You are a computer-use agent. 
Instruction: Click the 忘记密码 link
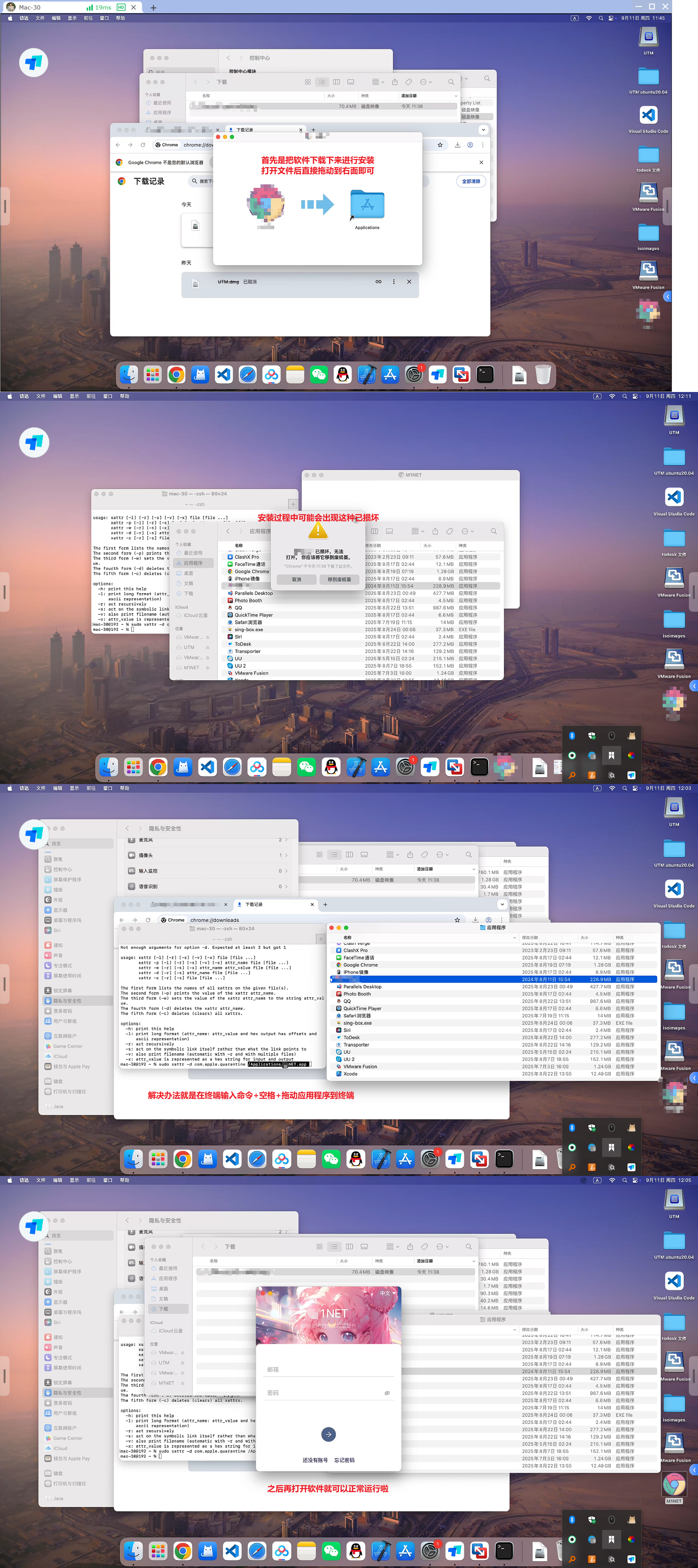tap(344, 1460)
